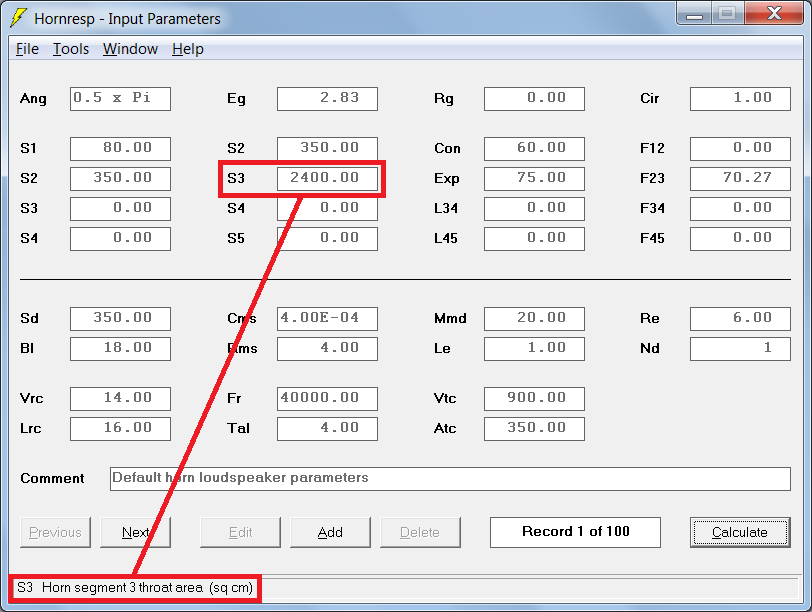812x612 pixels.
Task: Click the status bar S3 description text
Action: (x=135, y=588)
